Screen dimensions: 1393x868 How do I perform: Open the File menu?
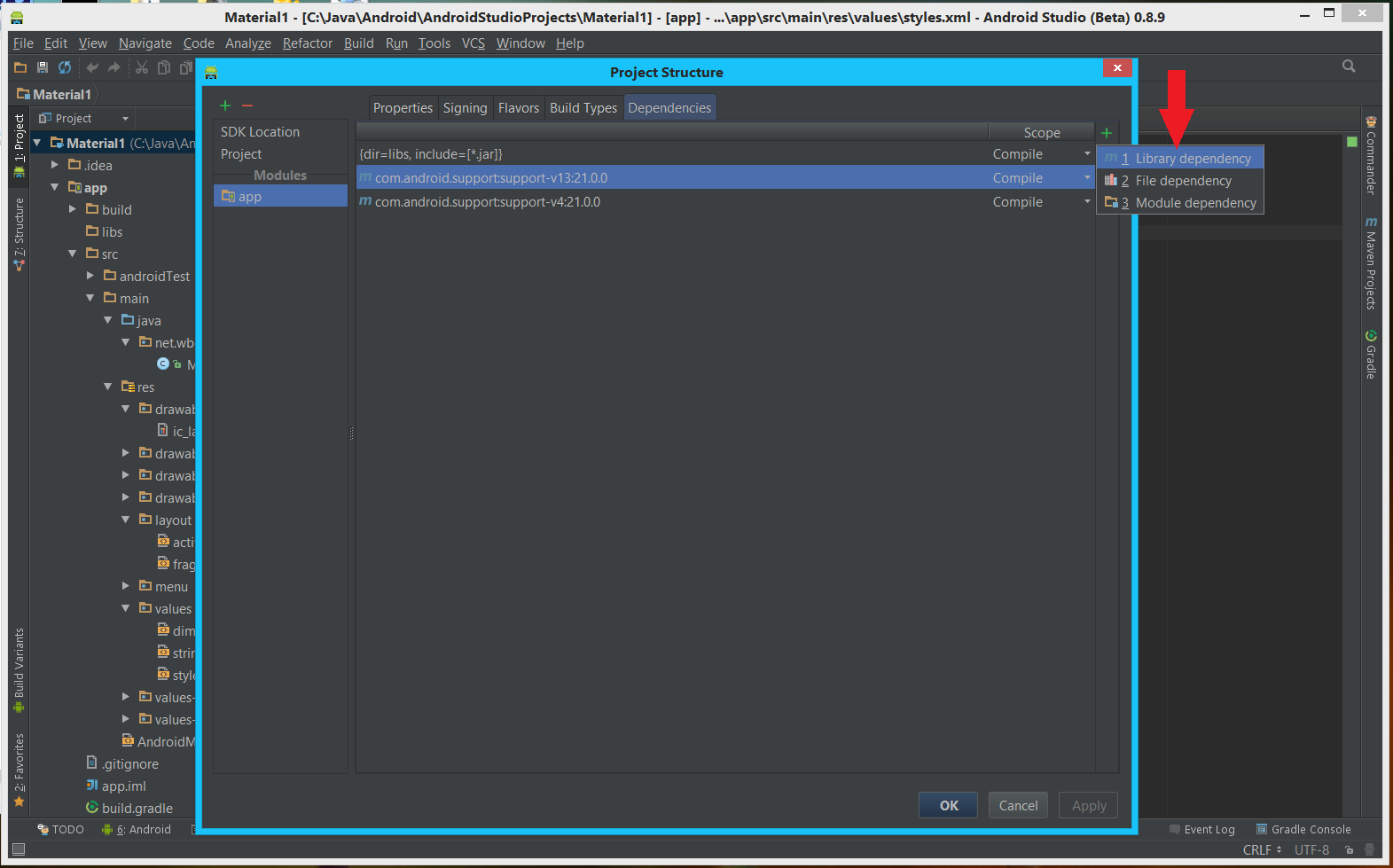coord(23,43)
